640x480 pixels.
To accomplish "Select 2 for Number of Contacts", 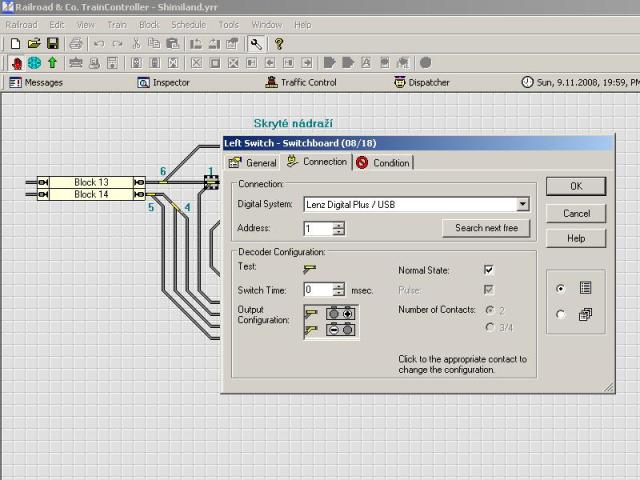I will click(490, 310).
